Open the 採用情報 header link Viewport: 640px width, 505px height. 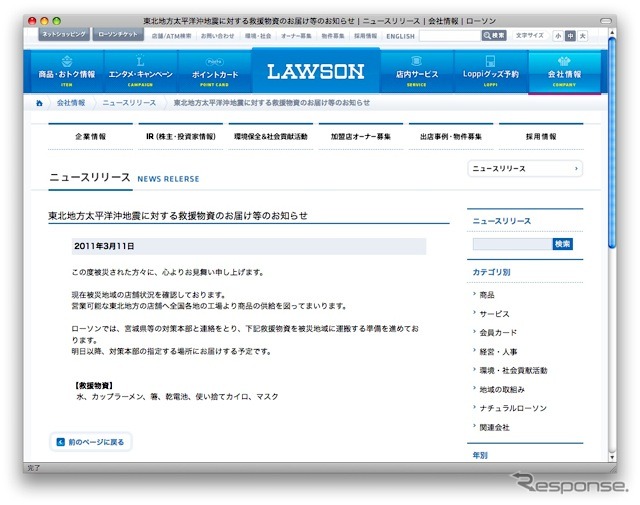pyautogui.click(x=365, y=36)
